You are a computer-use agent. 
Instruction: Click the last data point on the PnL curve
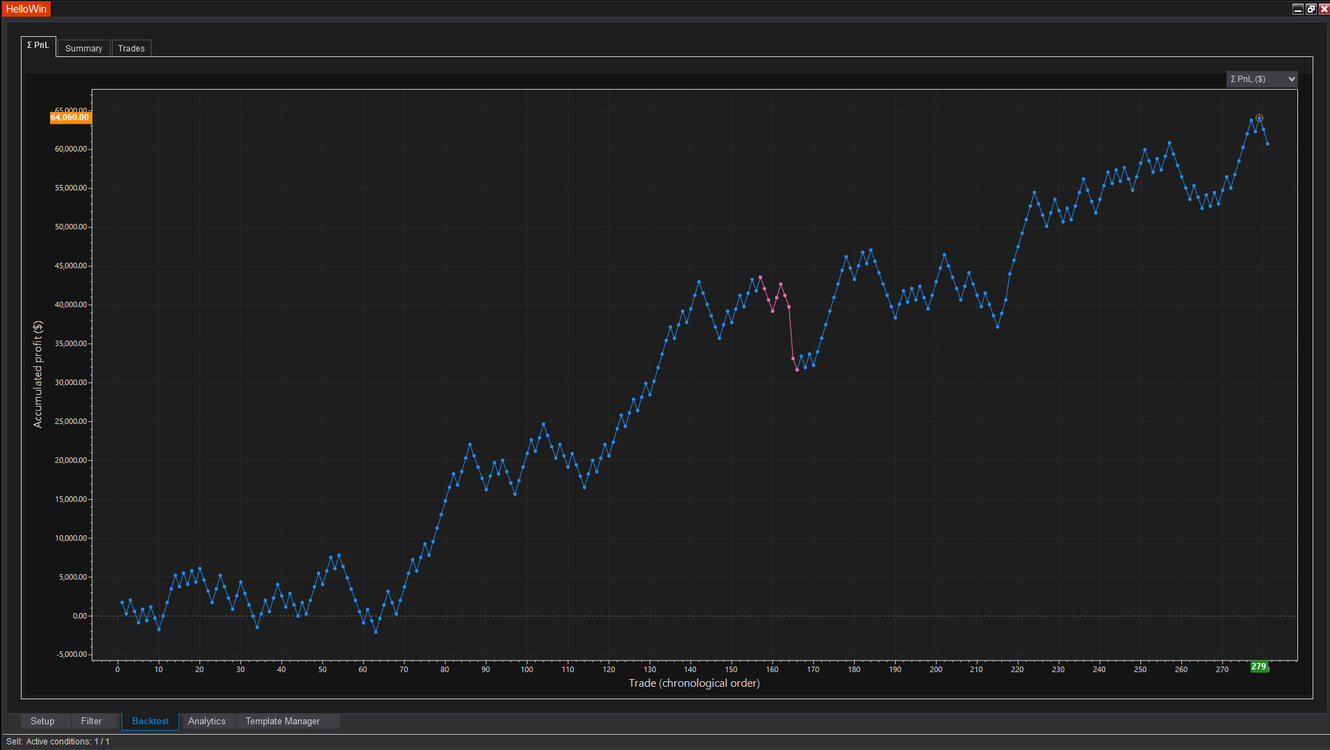click(x=1267, y=144)
